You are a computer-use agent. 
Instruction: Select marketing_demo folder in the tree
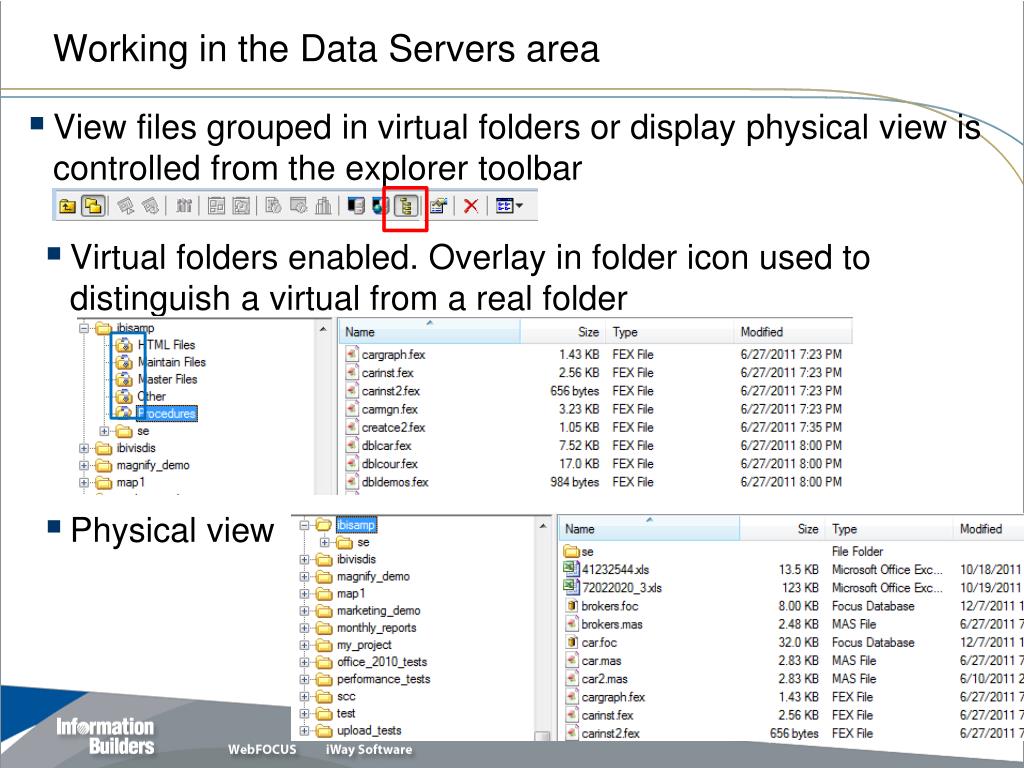coord(379,611)
